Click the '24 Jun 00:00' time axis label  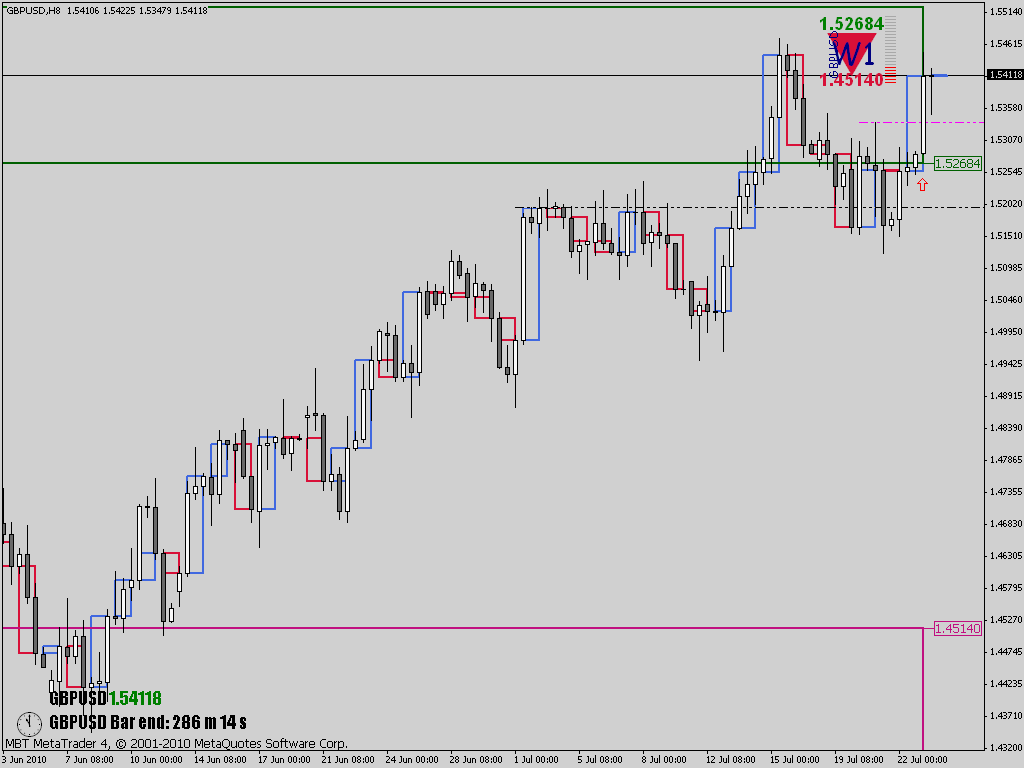(x=412, y=760)
